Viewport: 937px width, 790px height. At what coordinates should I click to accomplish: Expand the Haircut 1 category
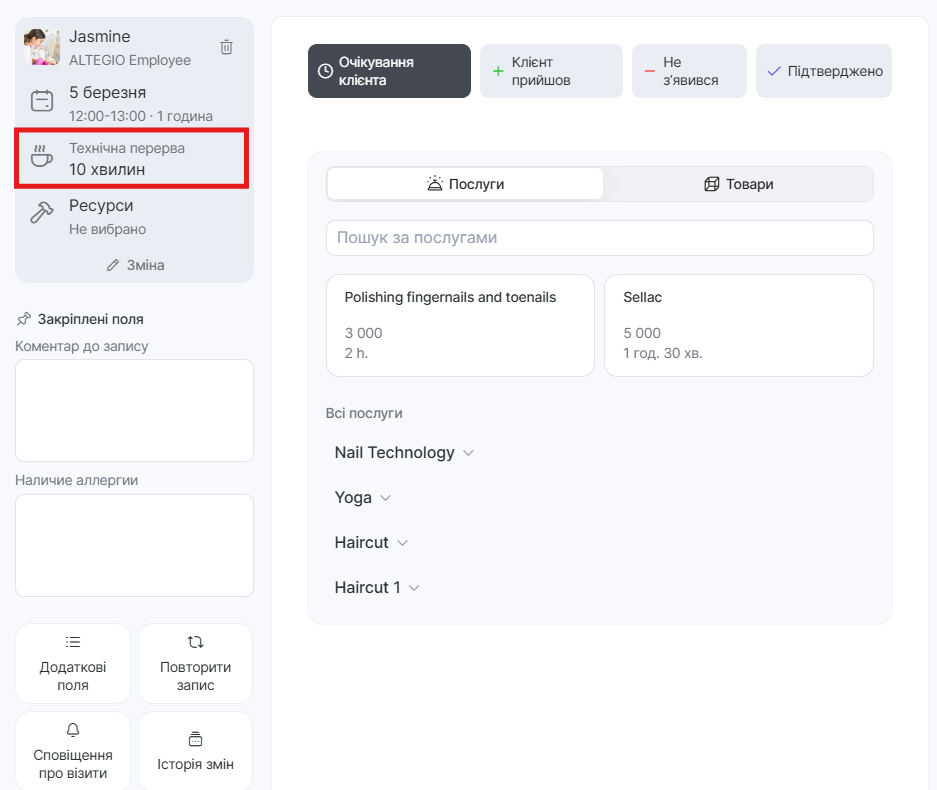pos(377,588)
